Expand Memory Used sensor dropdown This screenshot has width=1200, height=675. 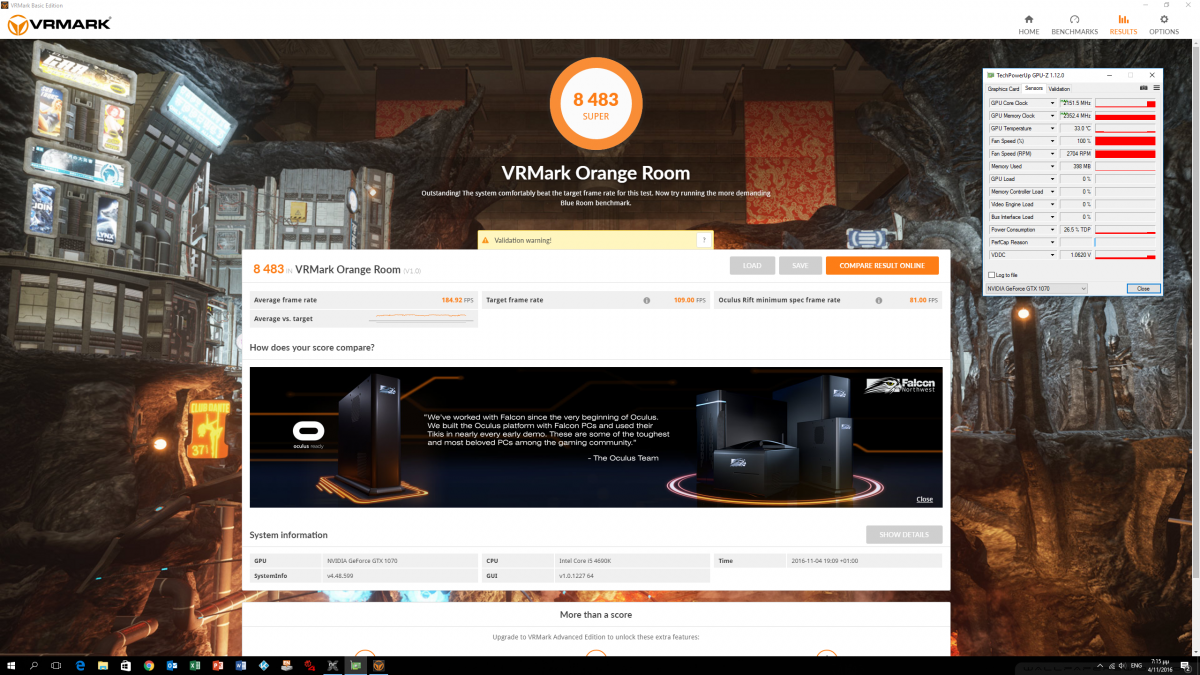[1051, 166]
